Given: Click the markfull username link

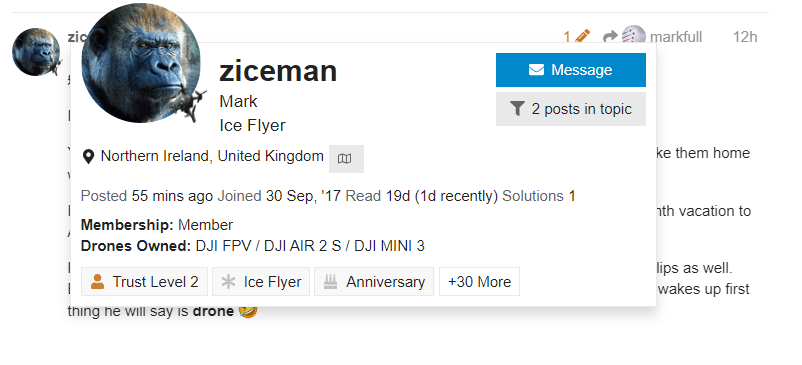Looking at the screenshot, I should click(676, 37).
